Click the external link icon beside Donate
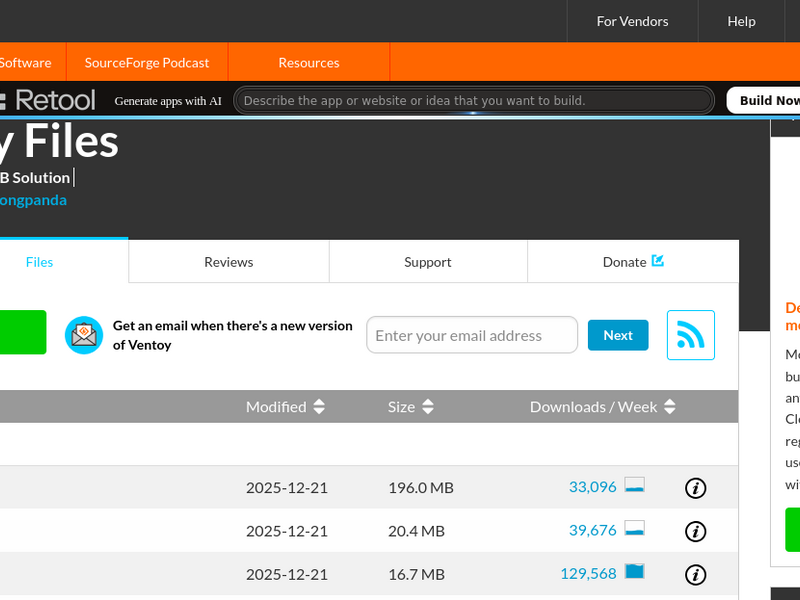Image resolution: width=800 pixels, height=600 pixels. tap(658, 261)
